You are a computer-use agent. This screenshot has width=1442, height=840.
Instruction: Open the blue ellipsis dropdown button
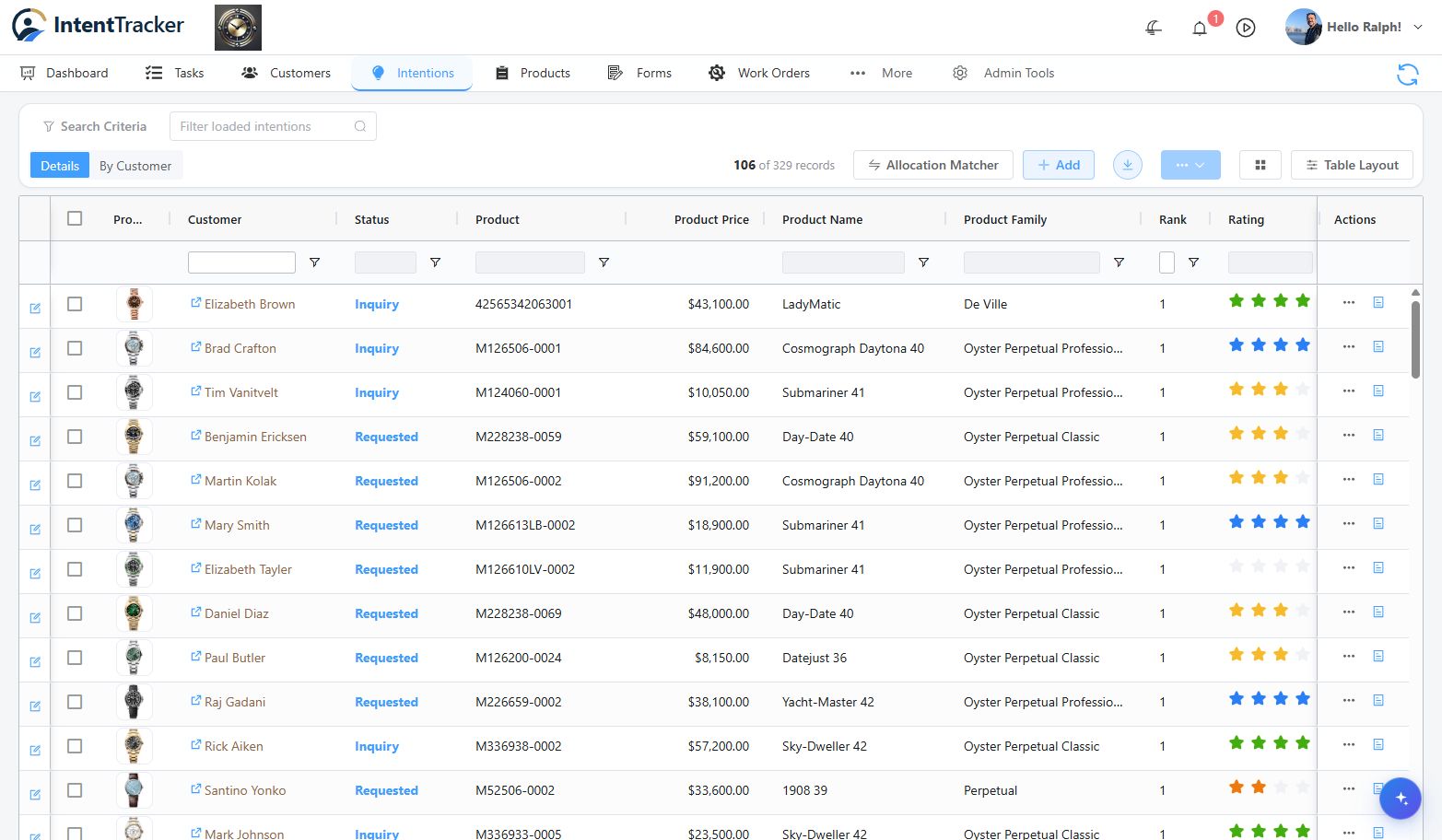[1190, 165]
